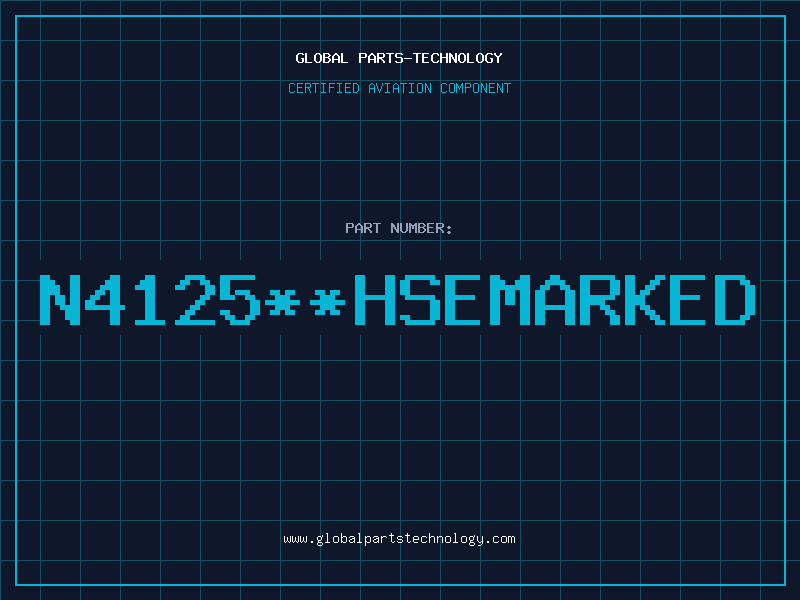This screenshot has height=600, width=800.
Task: Click the CERTIFIED AVIATION COMPONENT subtitle
Action: [x=399, y=88]
